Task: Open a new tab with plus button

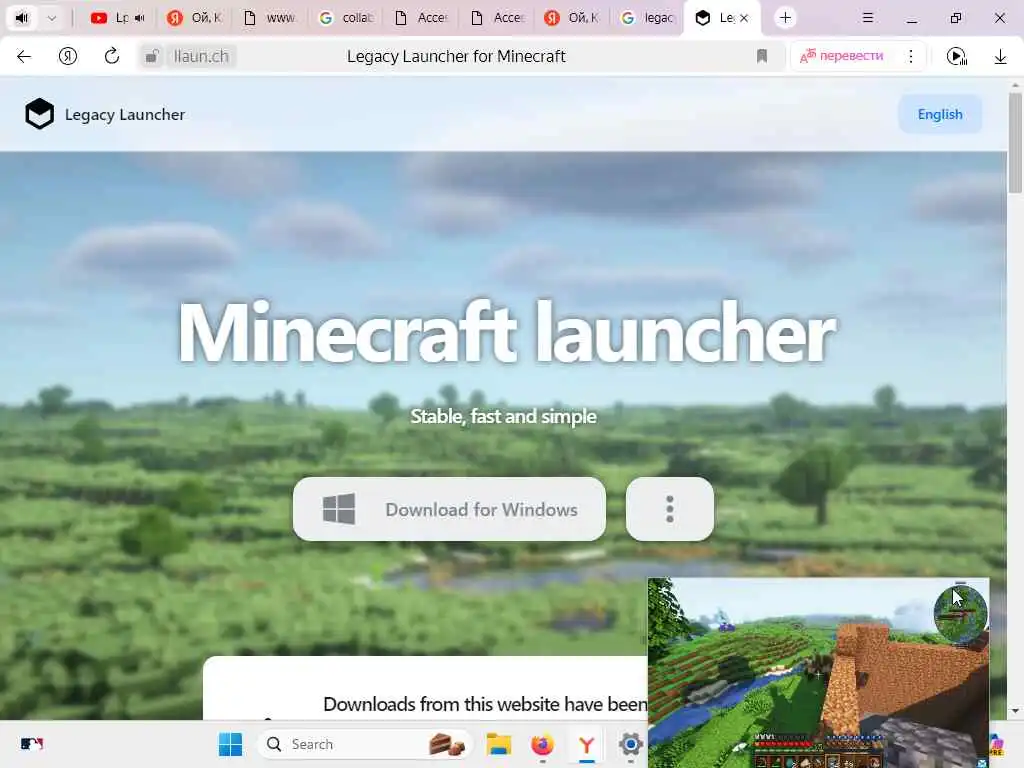Action: (x=785, y=18)
